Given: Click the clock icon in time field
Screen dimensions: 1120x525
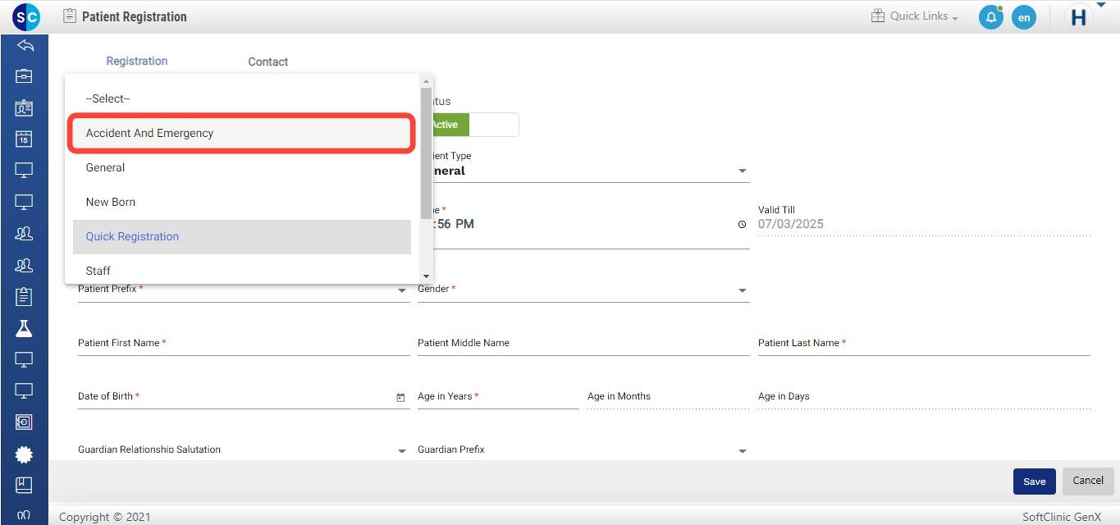Looking at the screenshot, I should pos(741,224).
